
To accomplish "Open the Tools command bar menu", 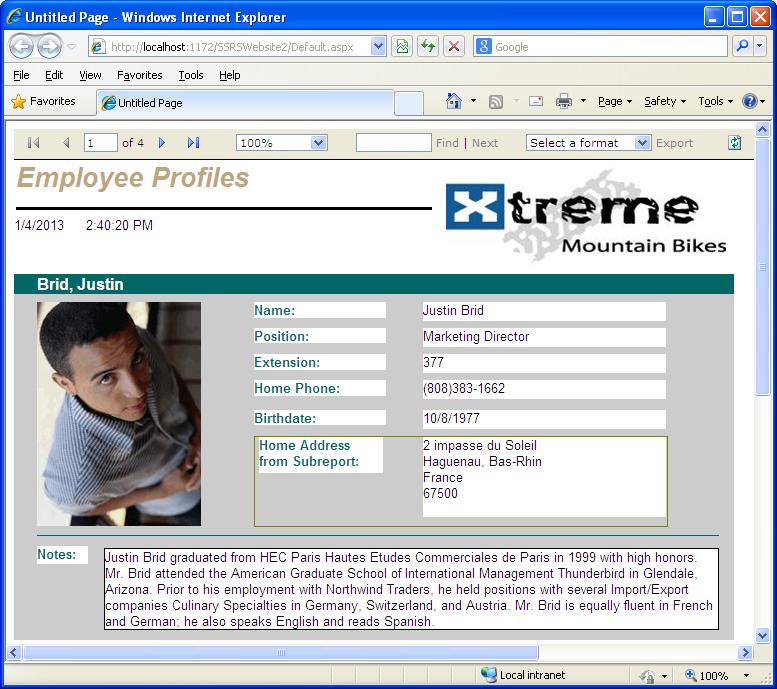I will tap(716, 102).
